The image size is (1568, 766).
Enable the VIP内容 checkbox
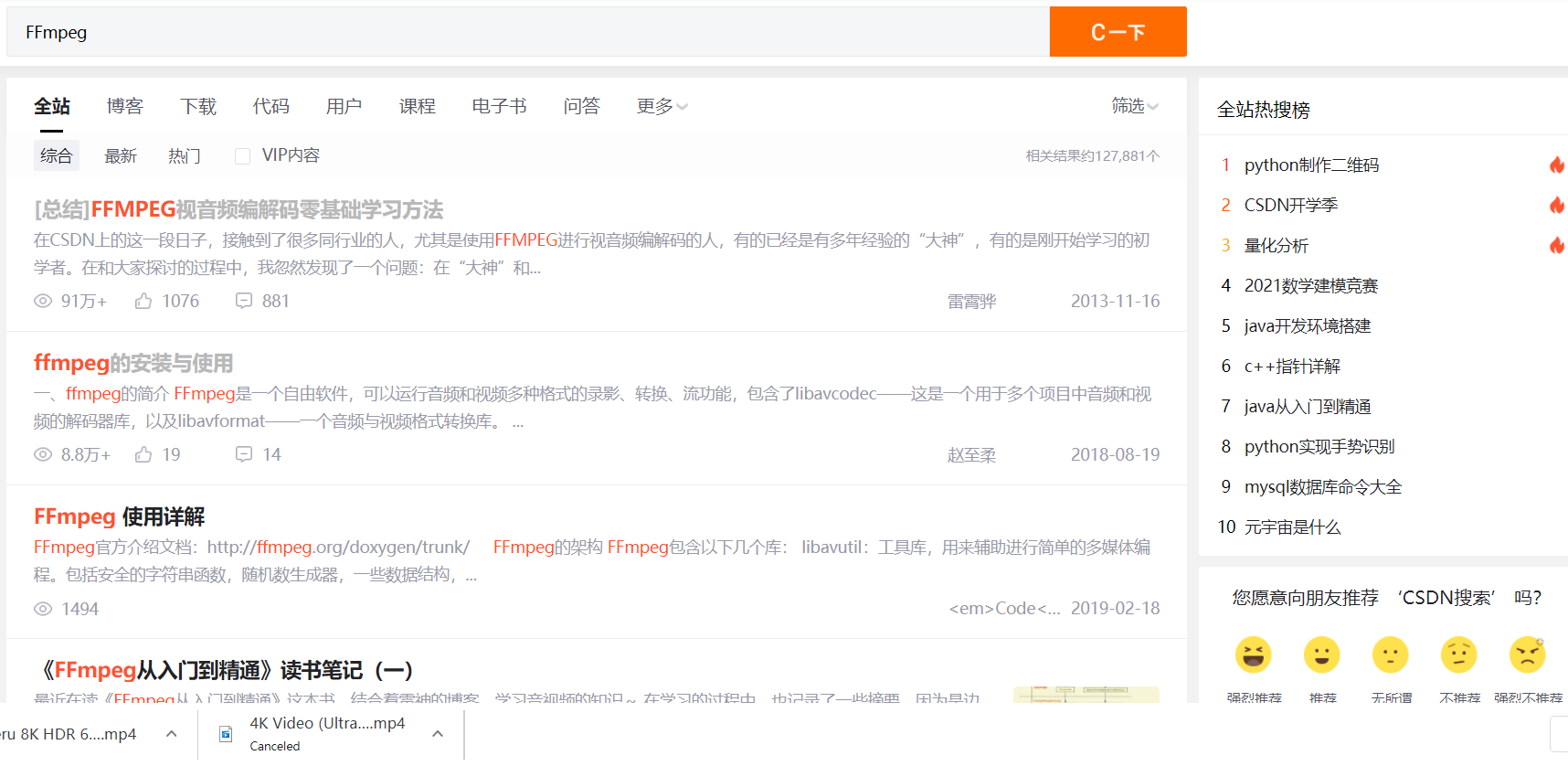pos(242,156)
